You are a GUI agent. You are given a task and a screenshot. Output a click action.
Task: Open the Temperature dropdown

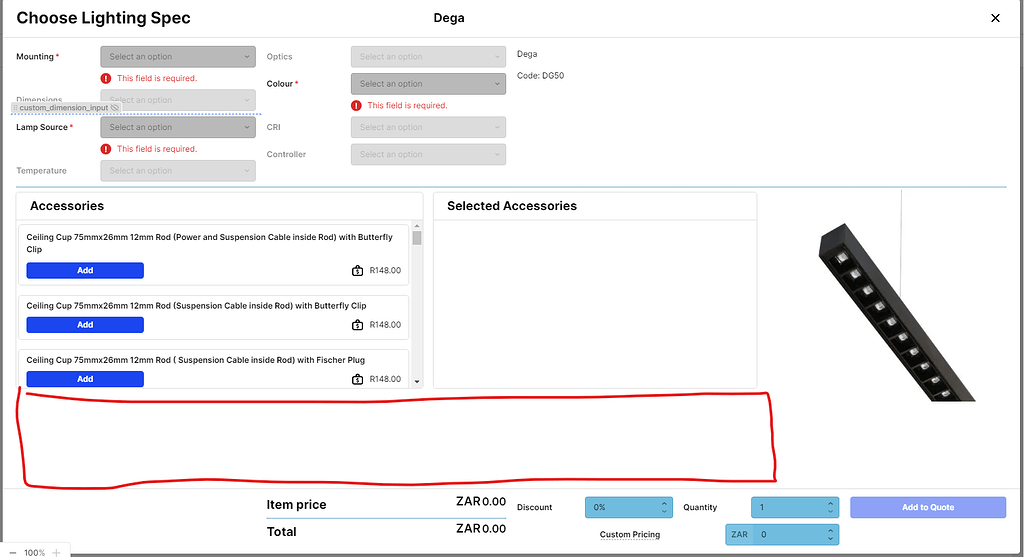coord(178,170)
